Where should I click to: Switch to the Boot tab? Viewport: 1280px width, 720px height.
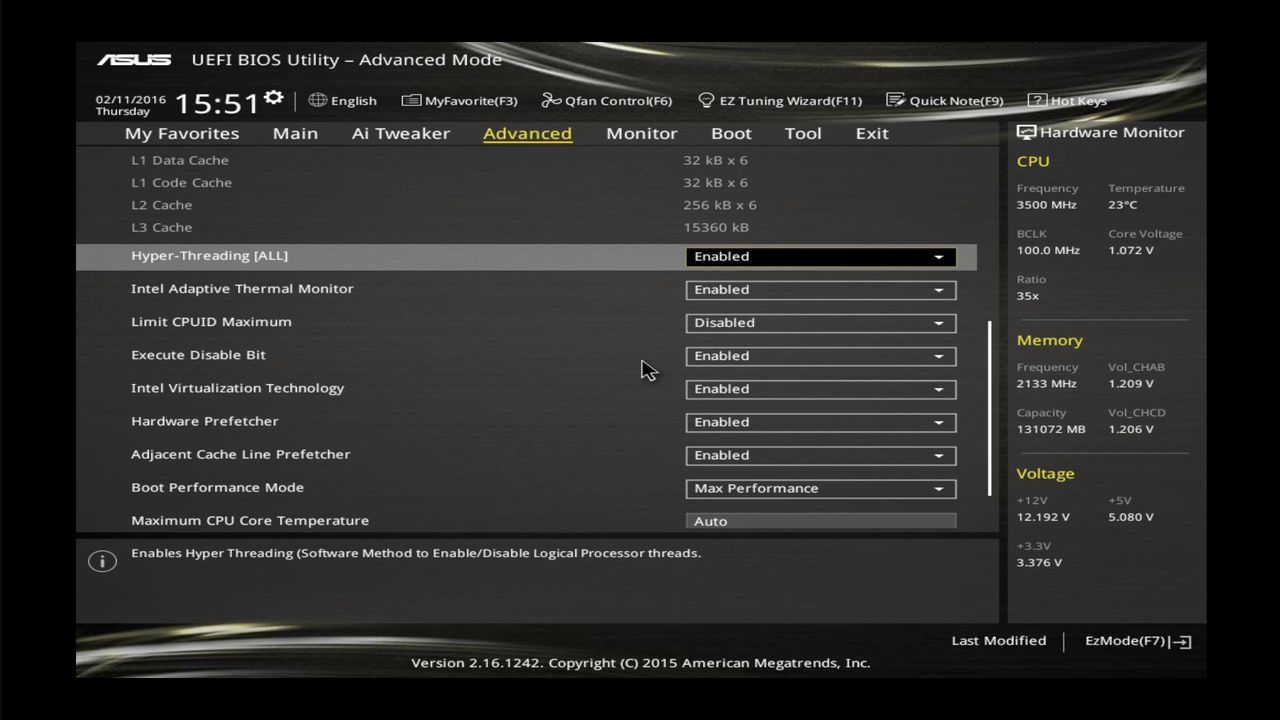pyautogui.click(x=731, y=134)
